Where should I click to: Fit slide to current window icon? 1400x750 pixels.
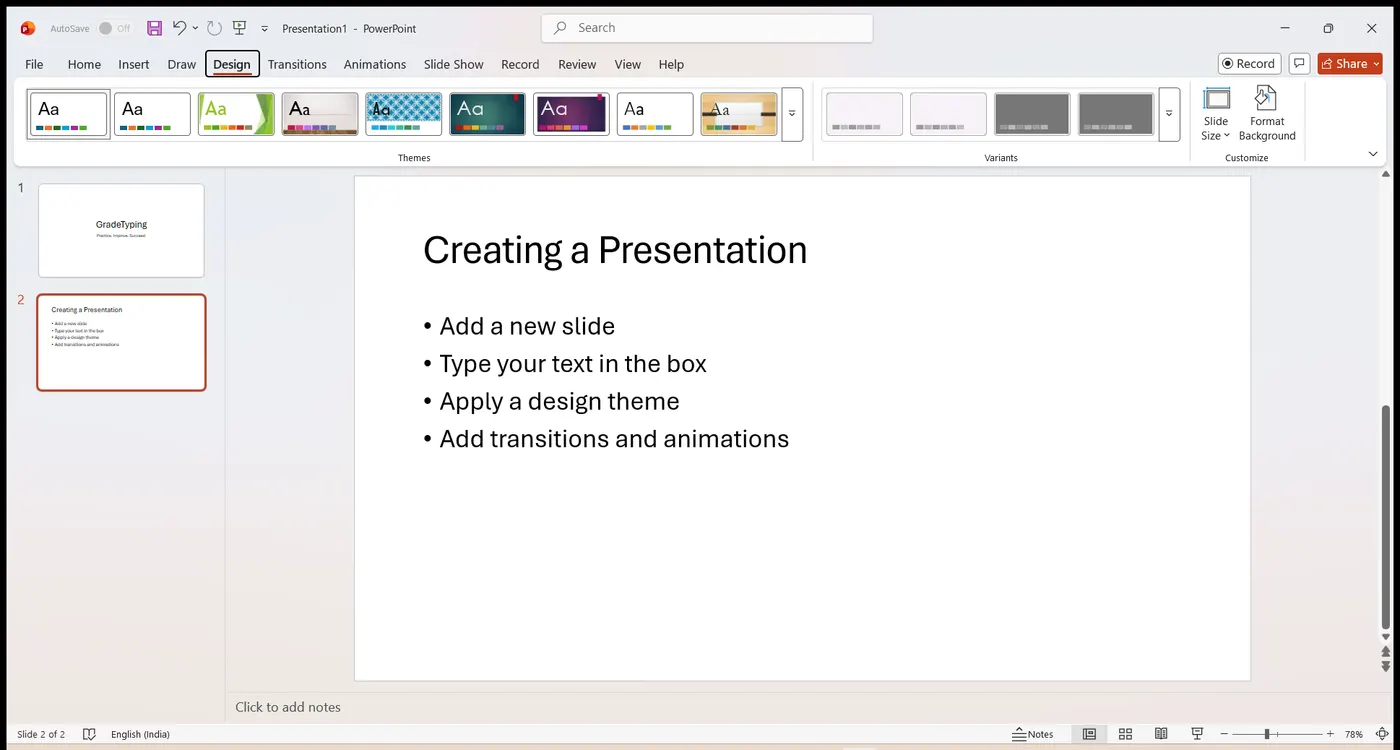[1383, 734]
